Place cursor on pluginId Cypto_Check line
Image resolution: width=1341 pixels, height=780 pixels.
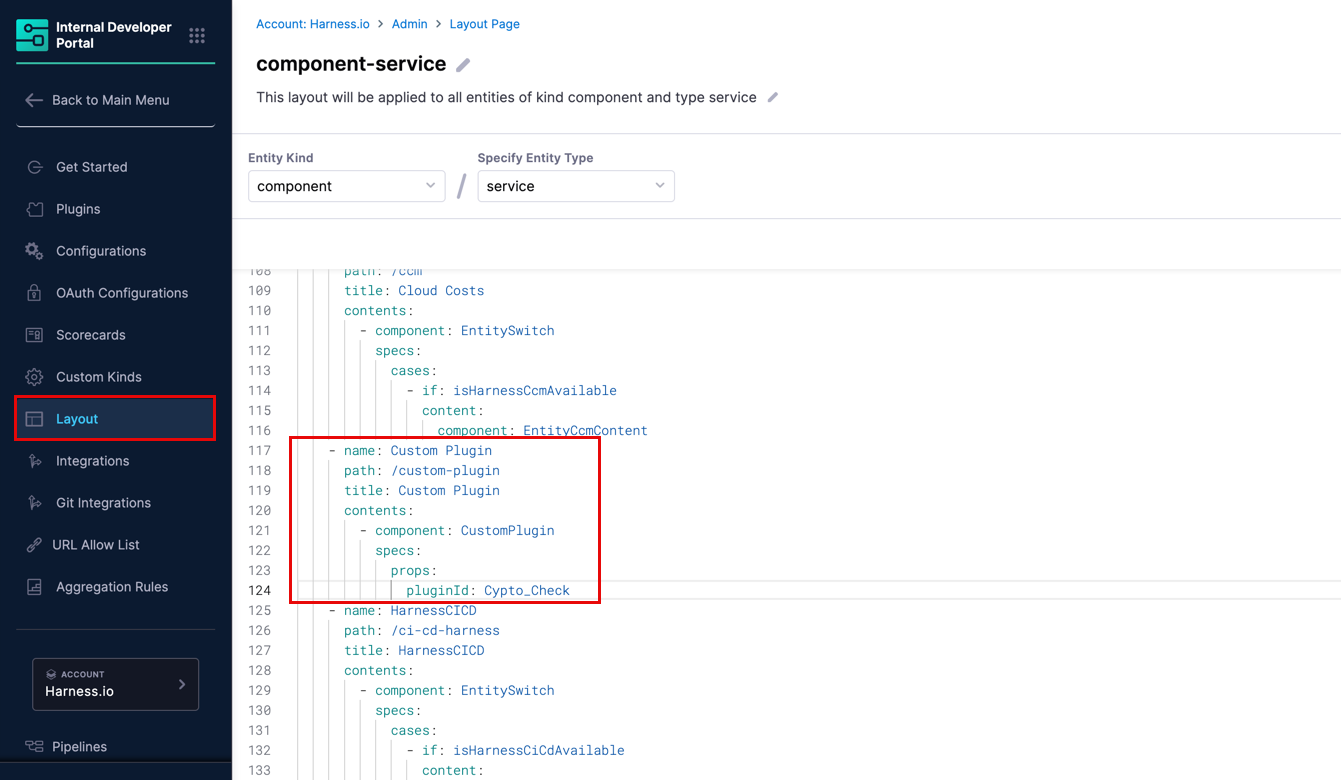click(x=488, y=590)
